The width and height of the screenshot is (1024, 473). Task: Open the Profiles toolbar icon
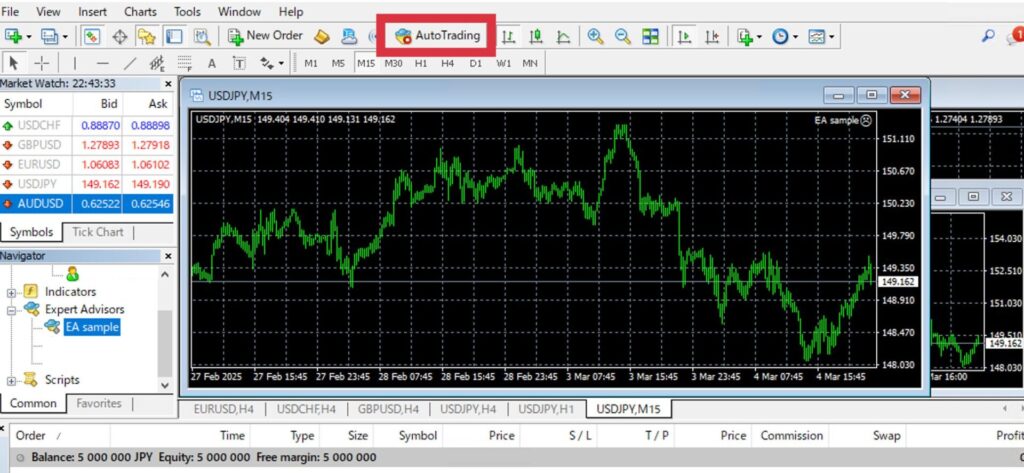coord(50,36)
